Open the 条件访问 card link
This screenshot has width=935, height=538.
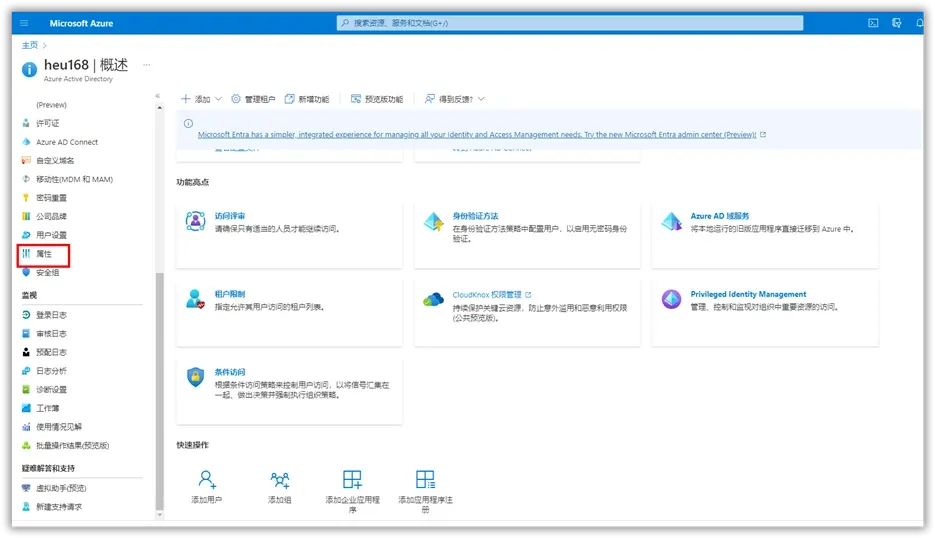coord(230,372)
